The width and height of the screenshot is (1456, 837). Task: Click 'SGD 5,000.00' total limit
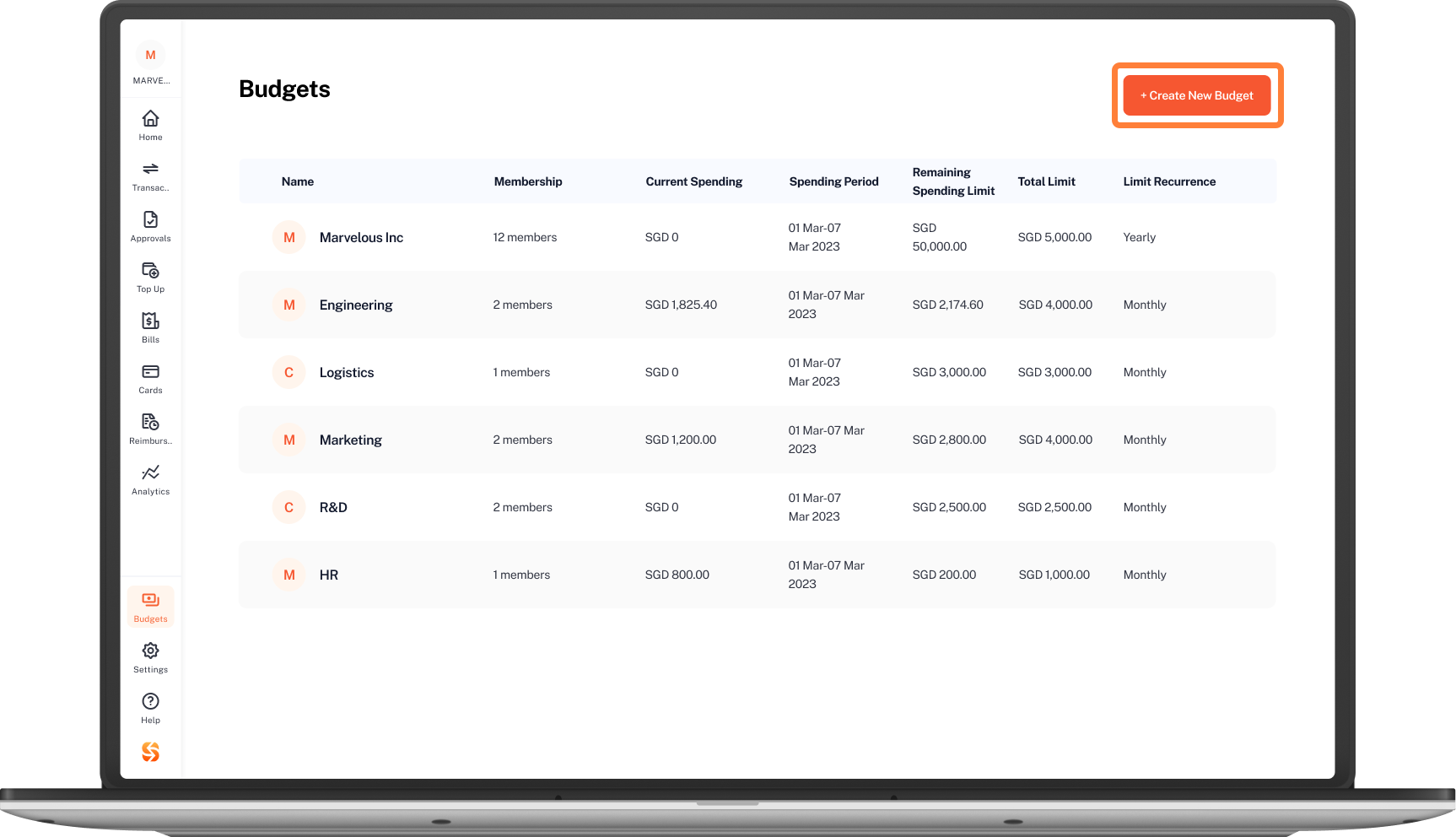(1054, 237)
